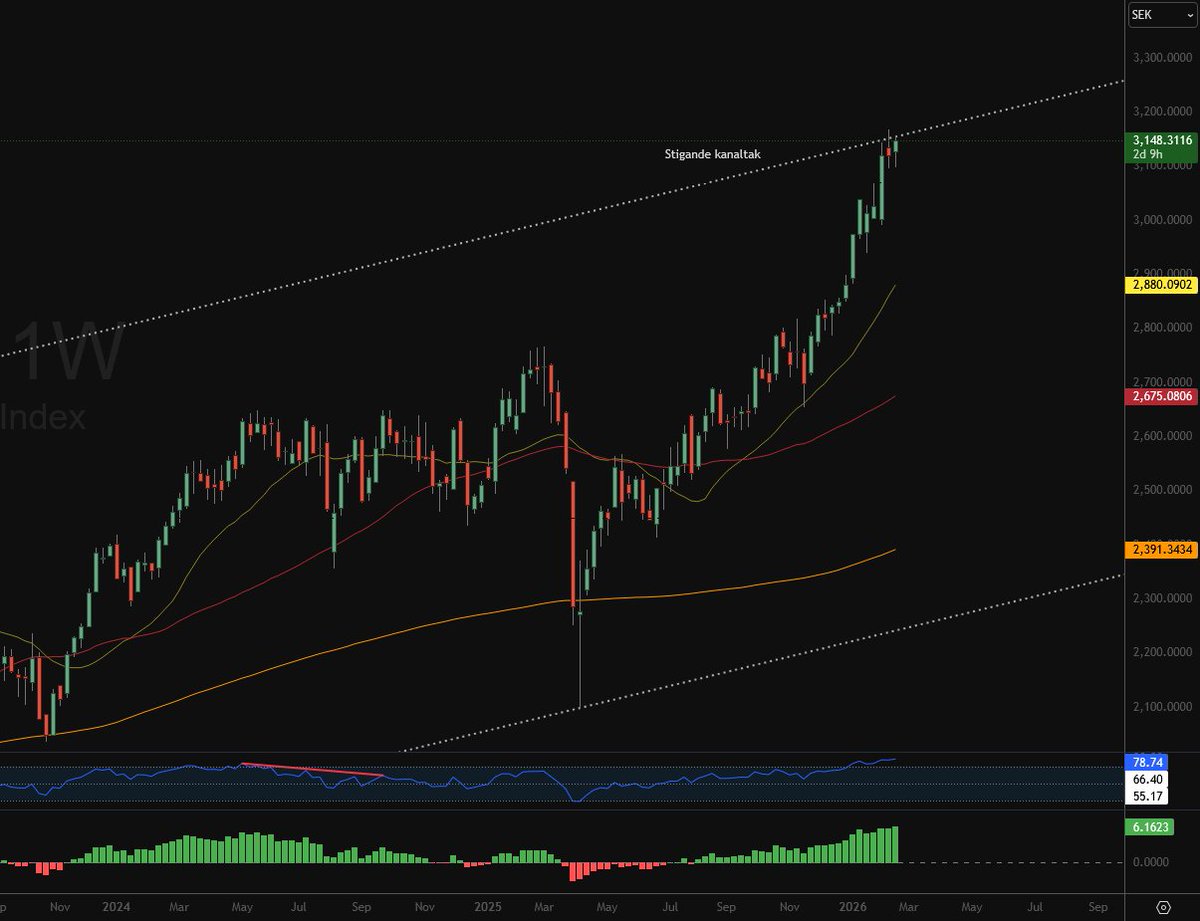Click the blue RSI value 78.74
Viewport: 1200px width, 921px height.
point(1145,762)
